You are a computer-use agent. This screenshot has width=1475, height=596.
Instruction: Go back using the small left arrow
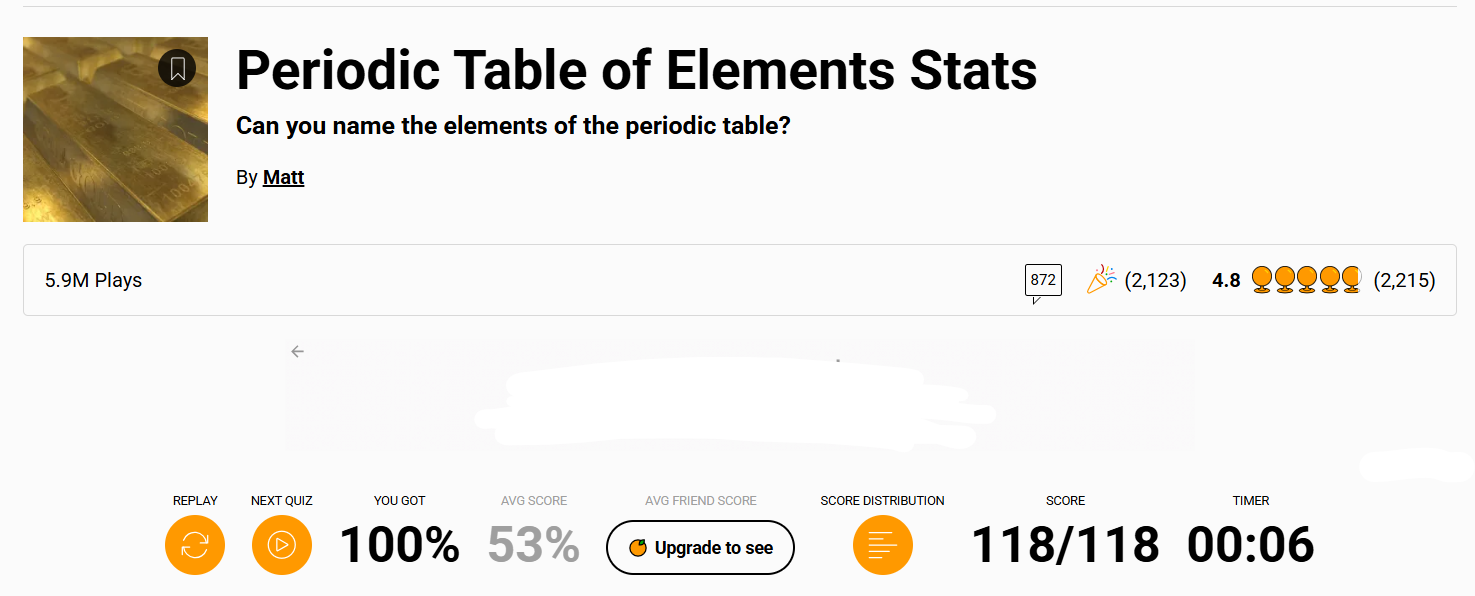click(297, 351)
